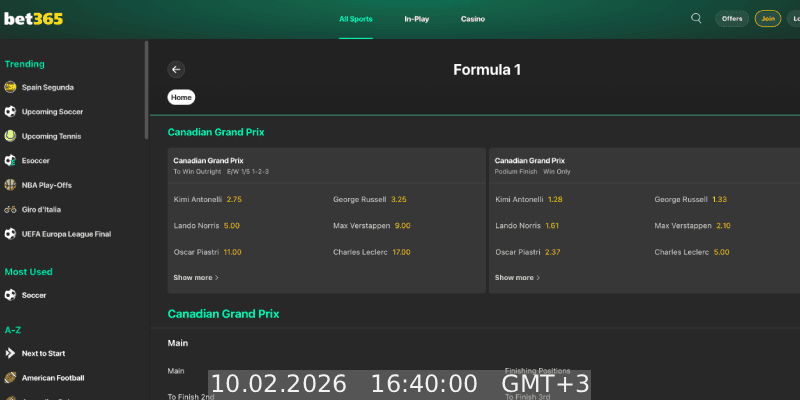
Task: Select Kimi Antonelli podium finish at 1.28
Action: pyautogui.click(x=529, y=199)
